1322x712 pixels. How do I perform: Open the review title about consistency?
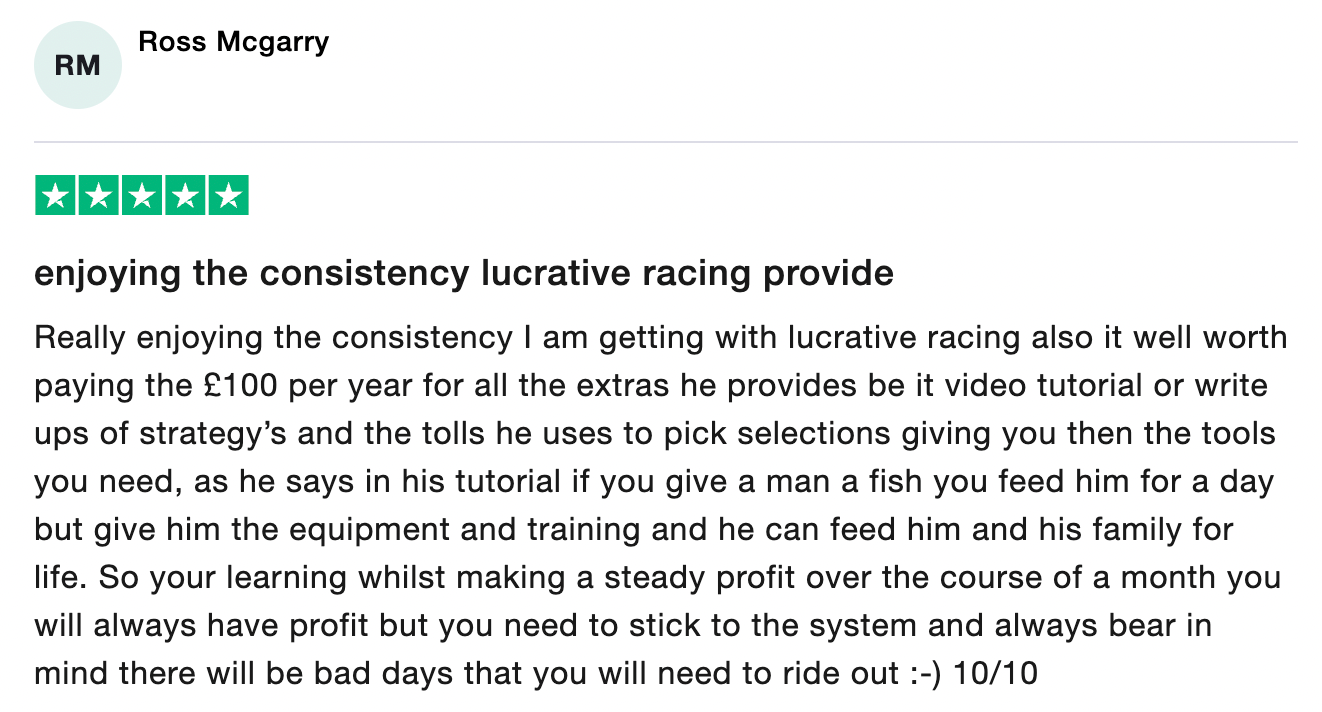click(x=464, y=273)
